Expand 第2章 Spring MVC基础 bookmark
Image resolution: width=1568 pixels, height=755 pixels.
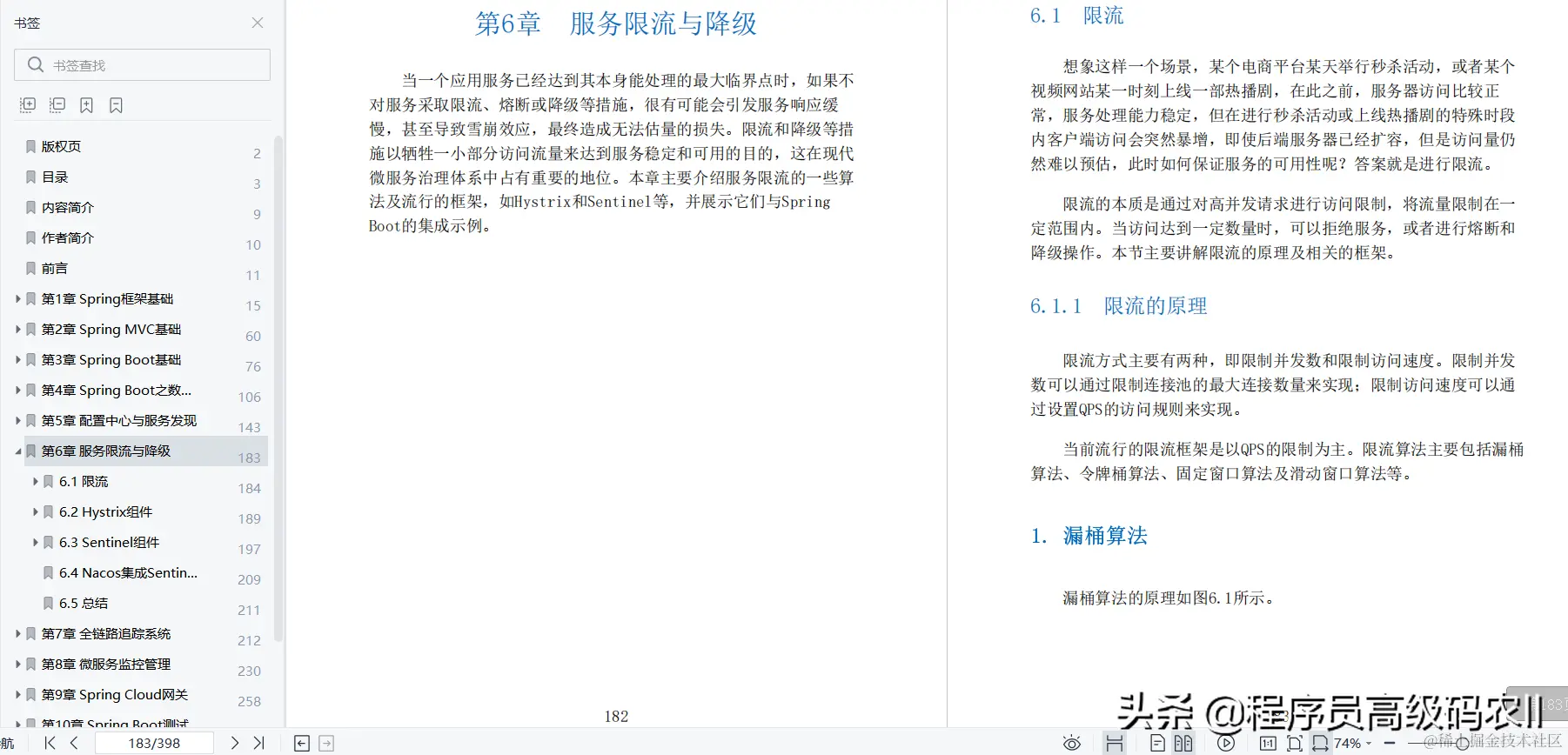(x=17, y=329)
